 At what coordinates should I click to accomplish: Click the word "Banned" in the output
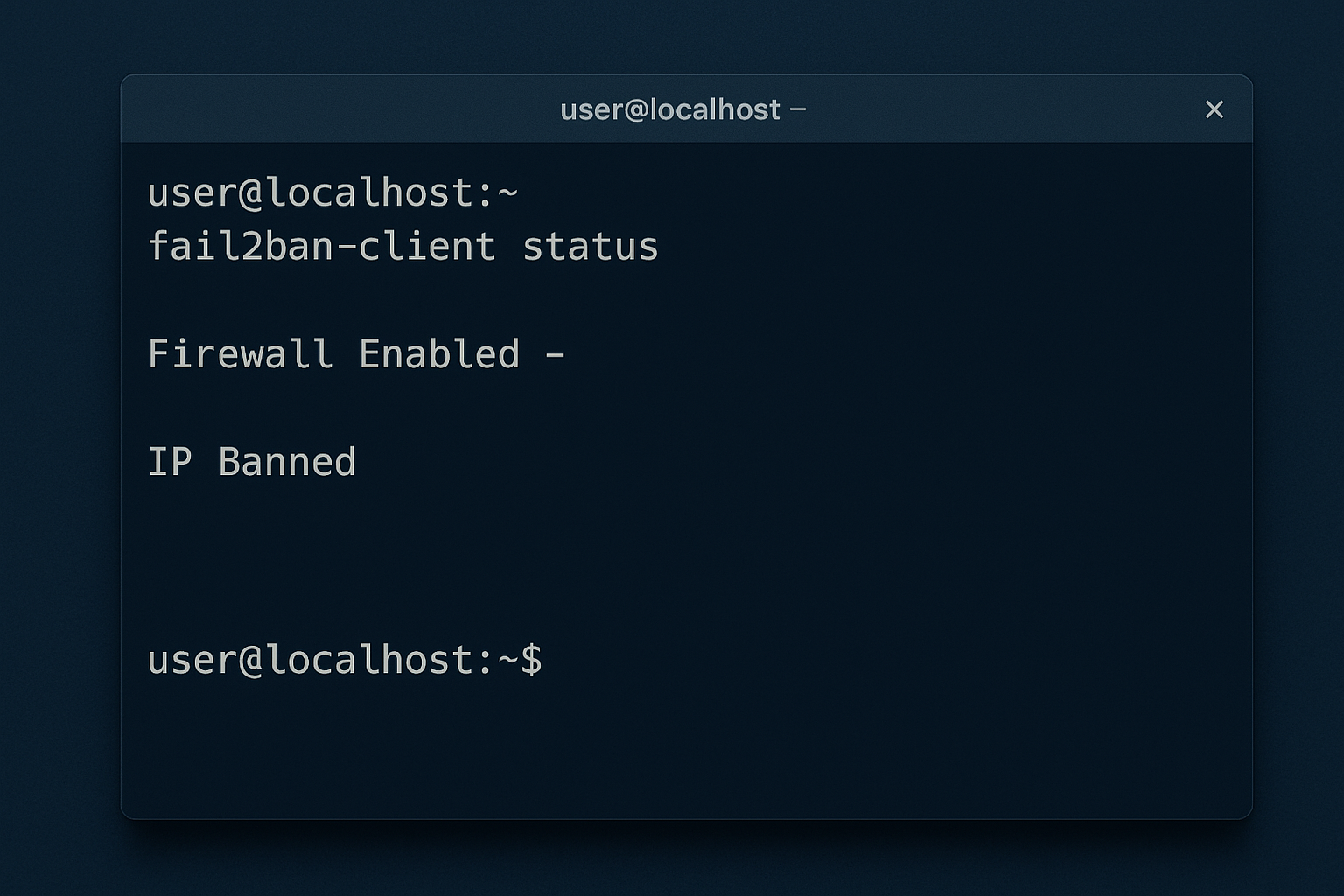287,462
